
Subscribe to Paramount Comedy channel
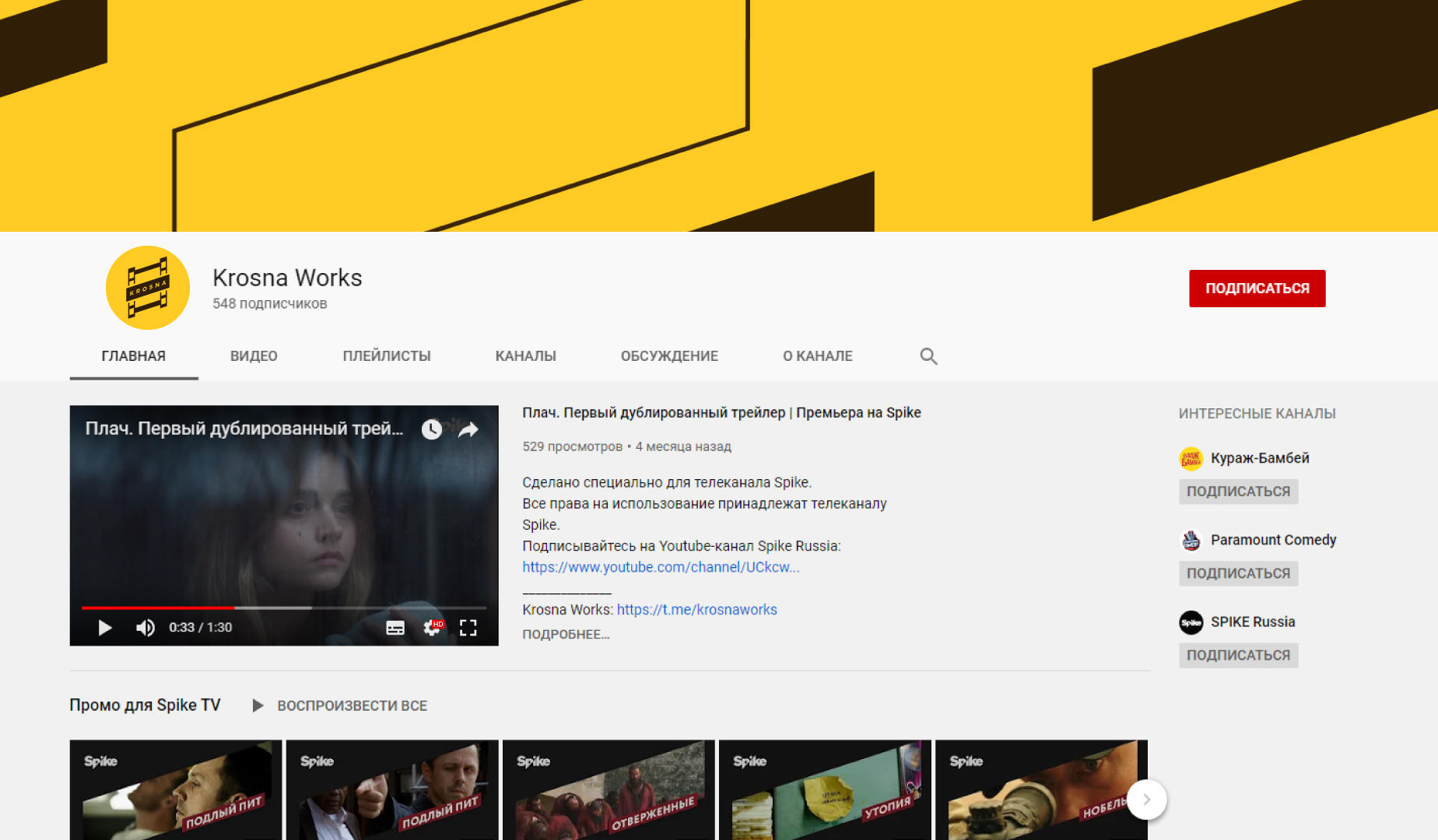pyautogui.click(x=1239, y=573)
